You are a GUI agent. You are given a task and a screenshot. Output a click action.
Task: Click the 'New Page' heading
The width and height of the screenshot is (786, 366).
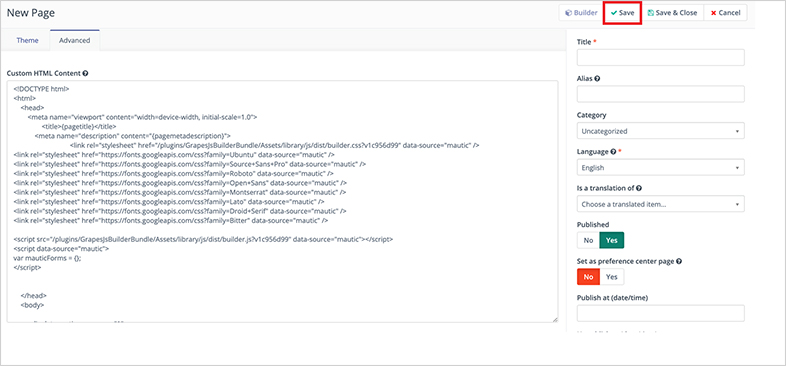coord(31,13)
